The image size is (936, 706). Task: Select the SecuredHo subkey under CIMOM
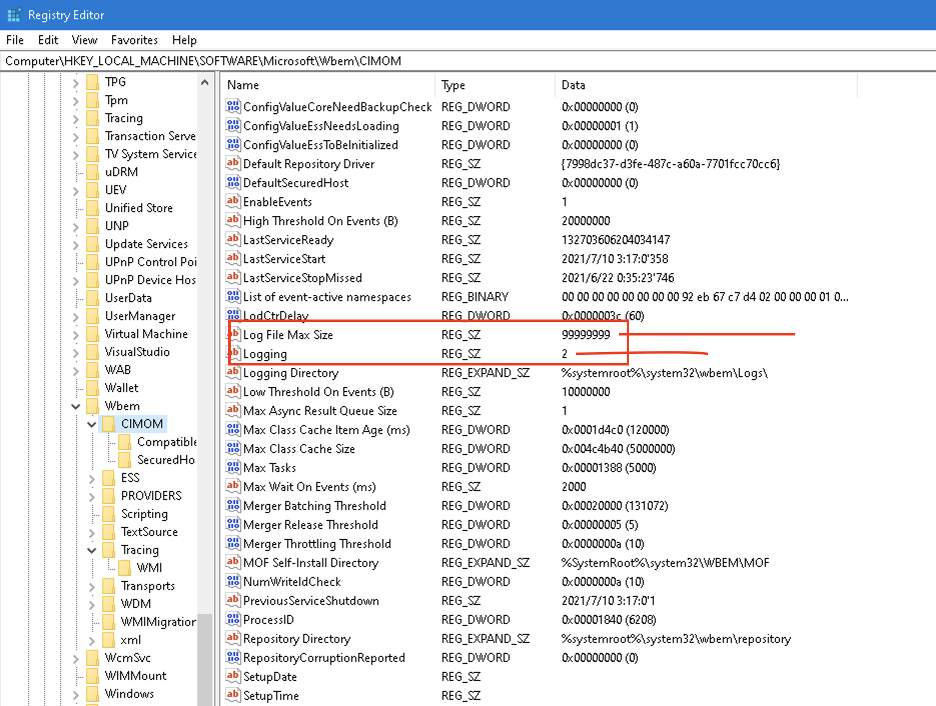(x=166, y=460)
